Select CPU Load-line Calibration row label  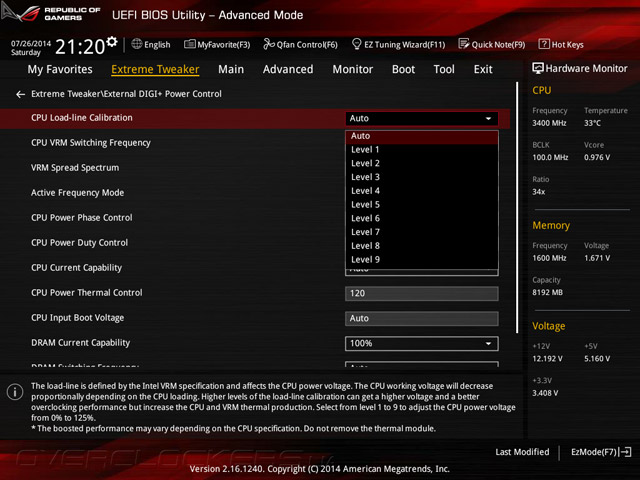82,118
